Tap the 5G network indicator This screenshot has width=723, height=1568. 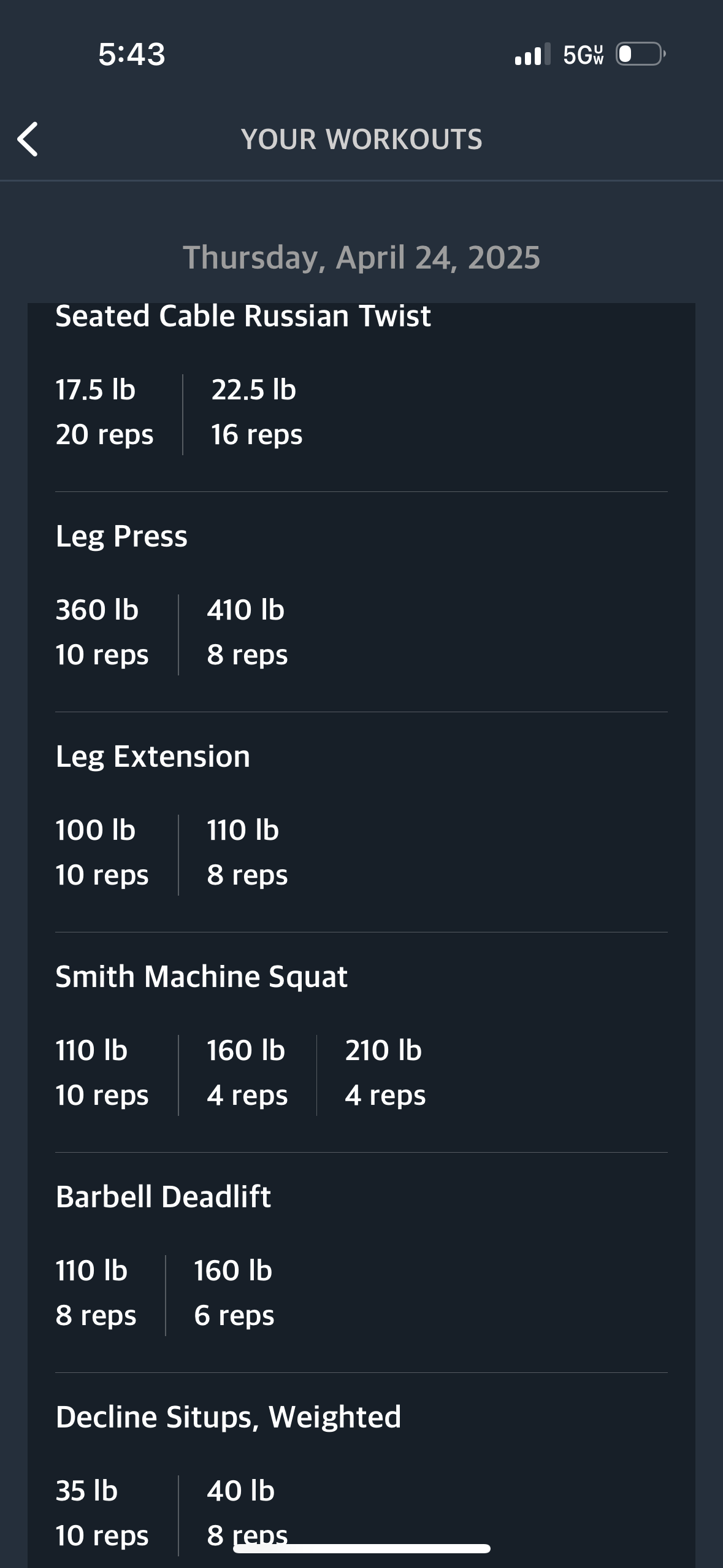pyautogui.click(x=583, y=55)
